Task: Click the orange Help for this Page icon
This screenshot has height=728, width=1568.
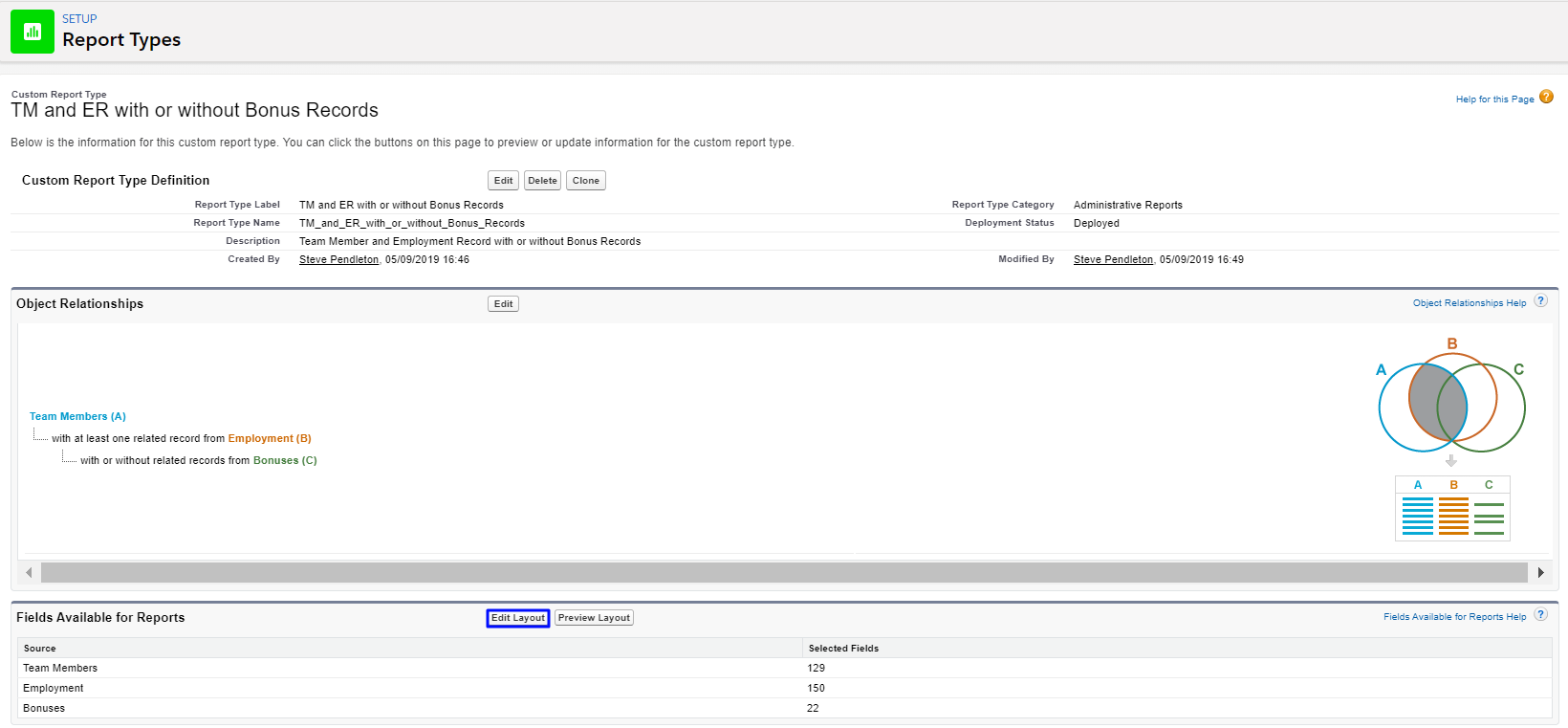Action: pos(1546,98)
